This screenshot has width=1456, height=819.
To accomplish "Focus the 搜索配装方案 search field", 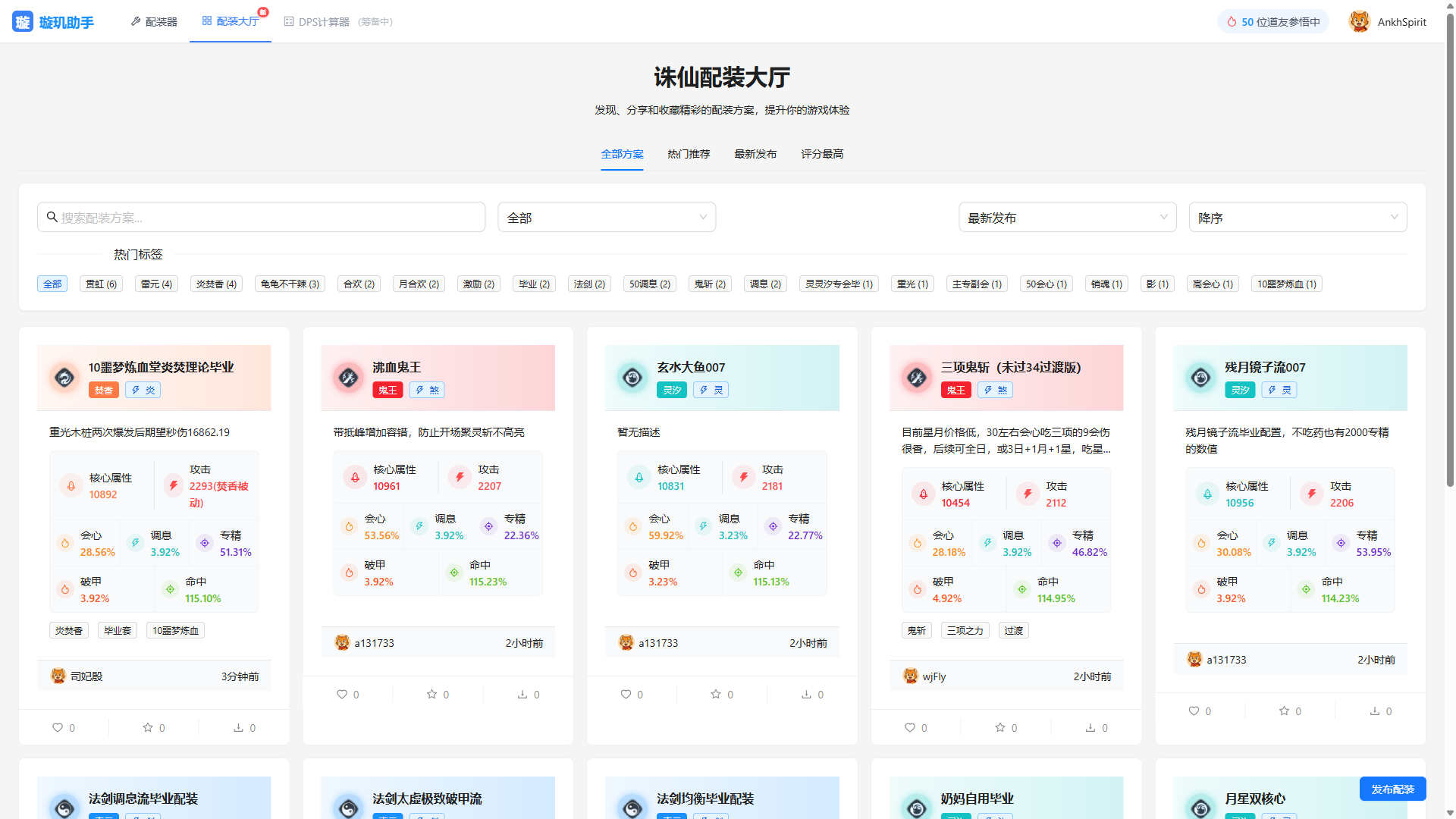I will tap(262, 218).
